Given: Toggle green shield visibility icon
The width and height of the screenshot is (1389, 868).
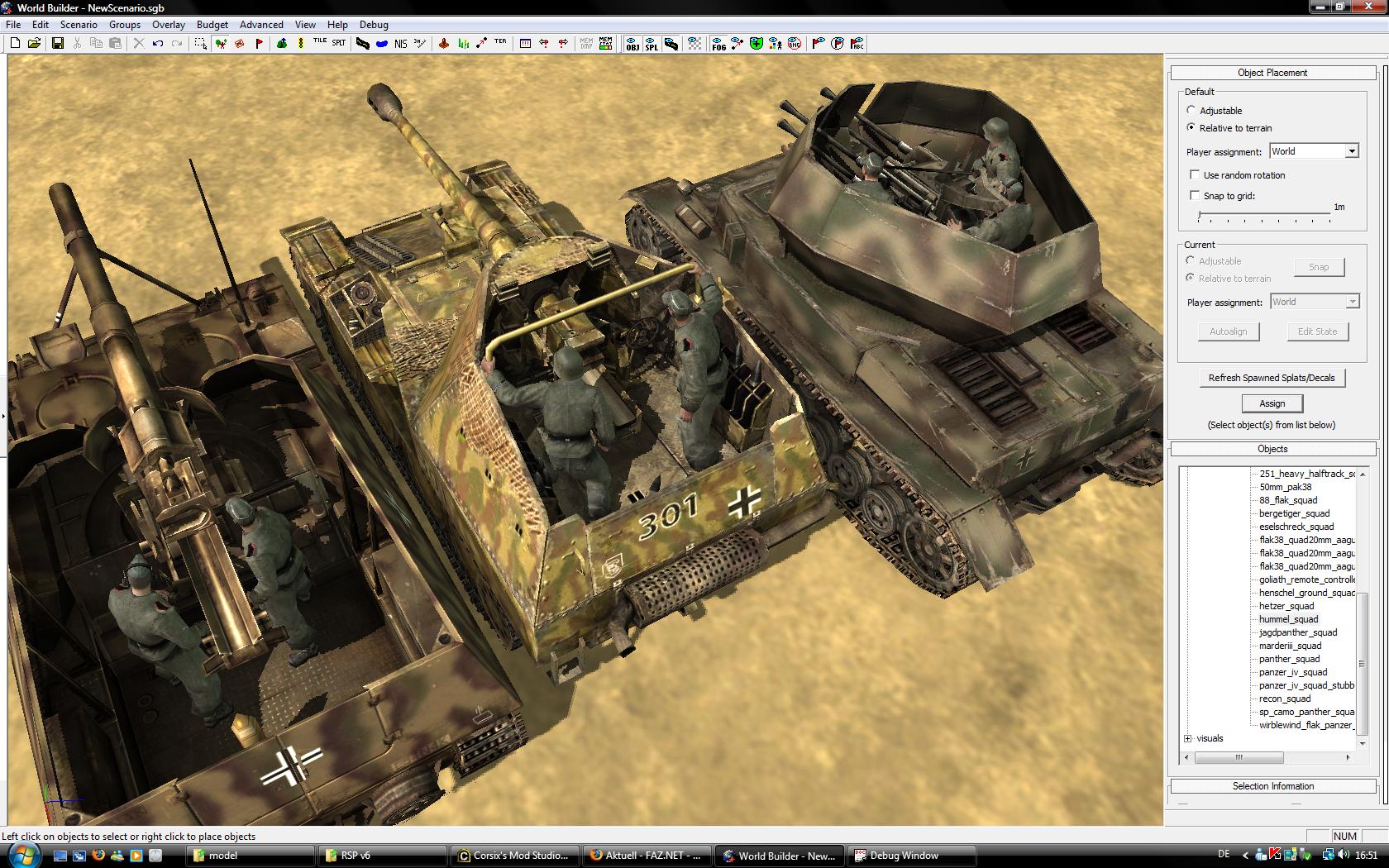Looking at the screenshot, I should click(x=757, y=43).
